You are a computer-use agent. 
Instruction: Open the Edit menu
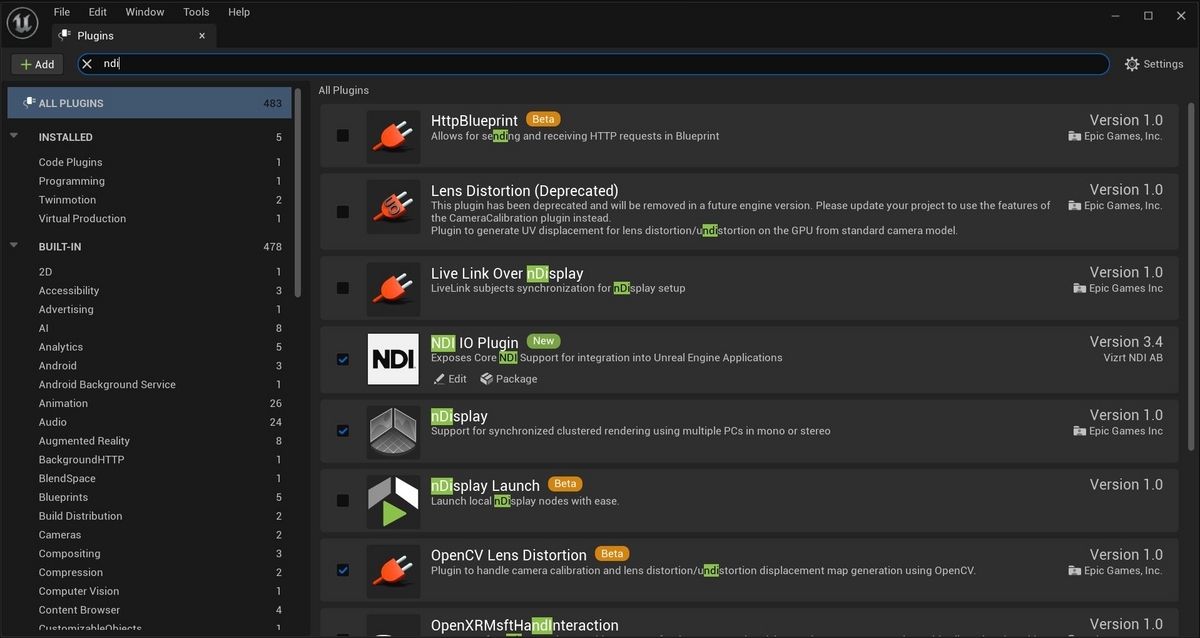97,12
